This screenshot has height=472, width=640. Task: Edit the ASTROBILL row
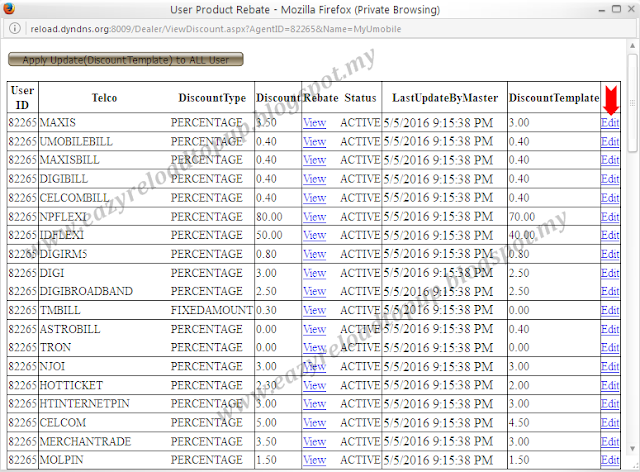click(x=610, y=329)
